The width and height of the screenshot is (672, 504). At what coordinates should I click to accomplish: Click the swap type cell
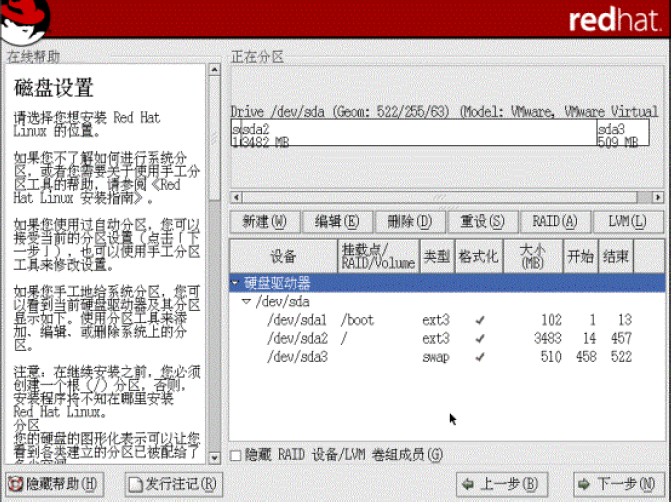436,357
